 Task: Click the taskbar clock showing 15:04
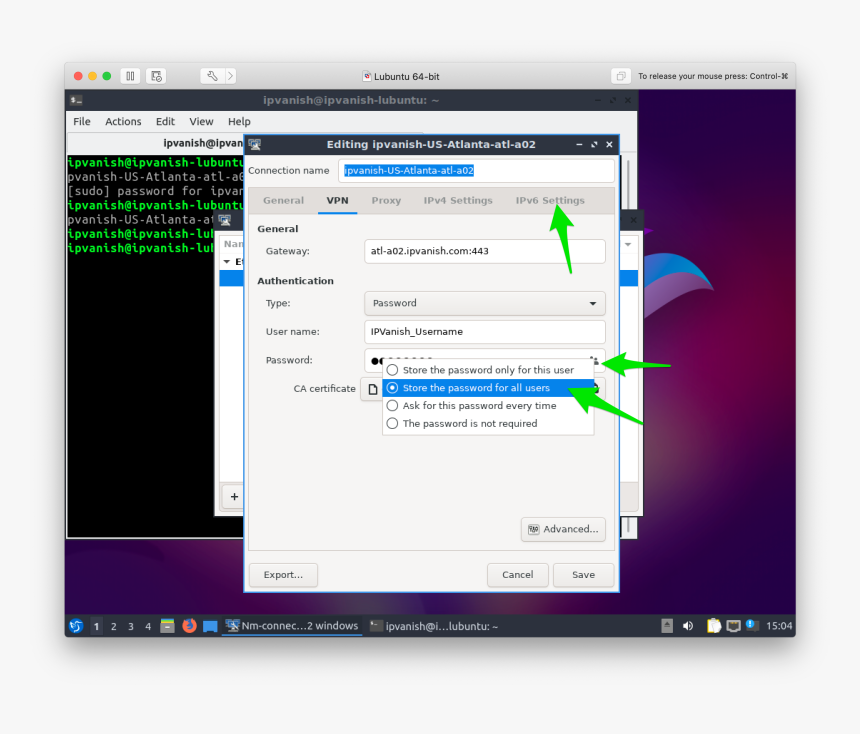pyautogui.click(x=779, y=626)
